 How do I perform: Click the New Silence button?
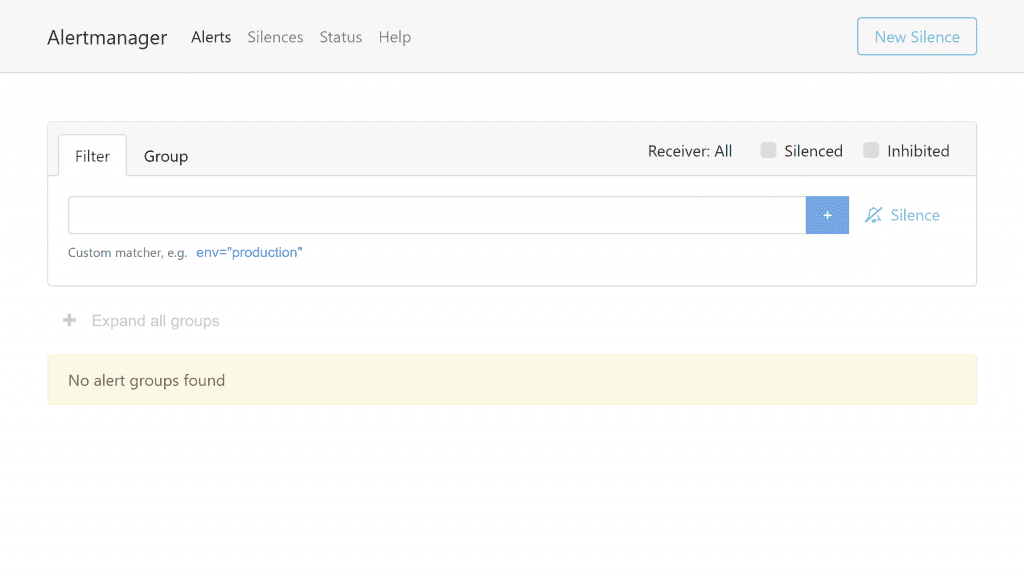(x=916, y=37)
